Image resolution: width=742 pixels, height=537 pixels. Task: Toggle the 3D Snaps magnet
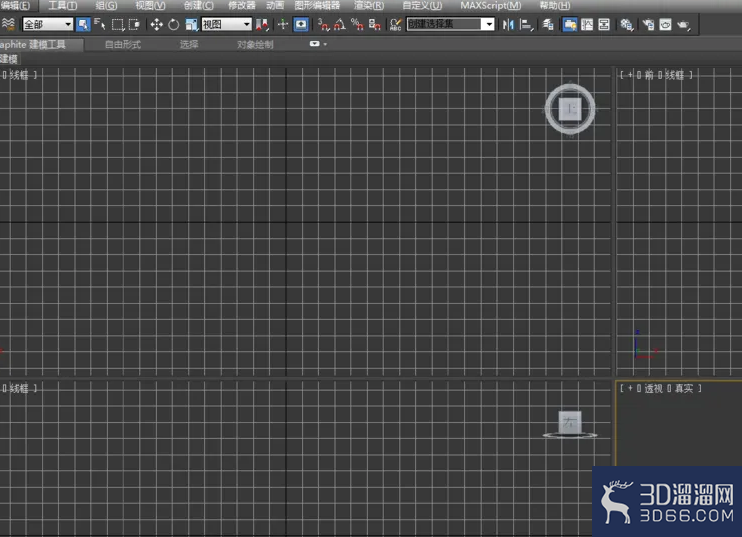pyautogui.click(x=324, y=24)
